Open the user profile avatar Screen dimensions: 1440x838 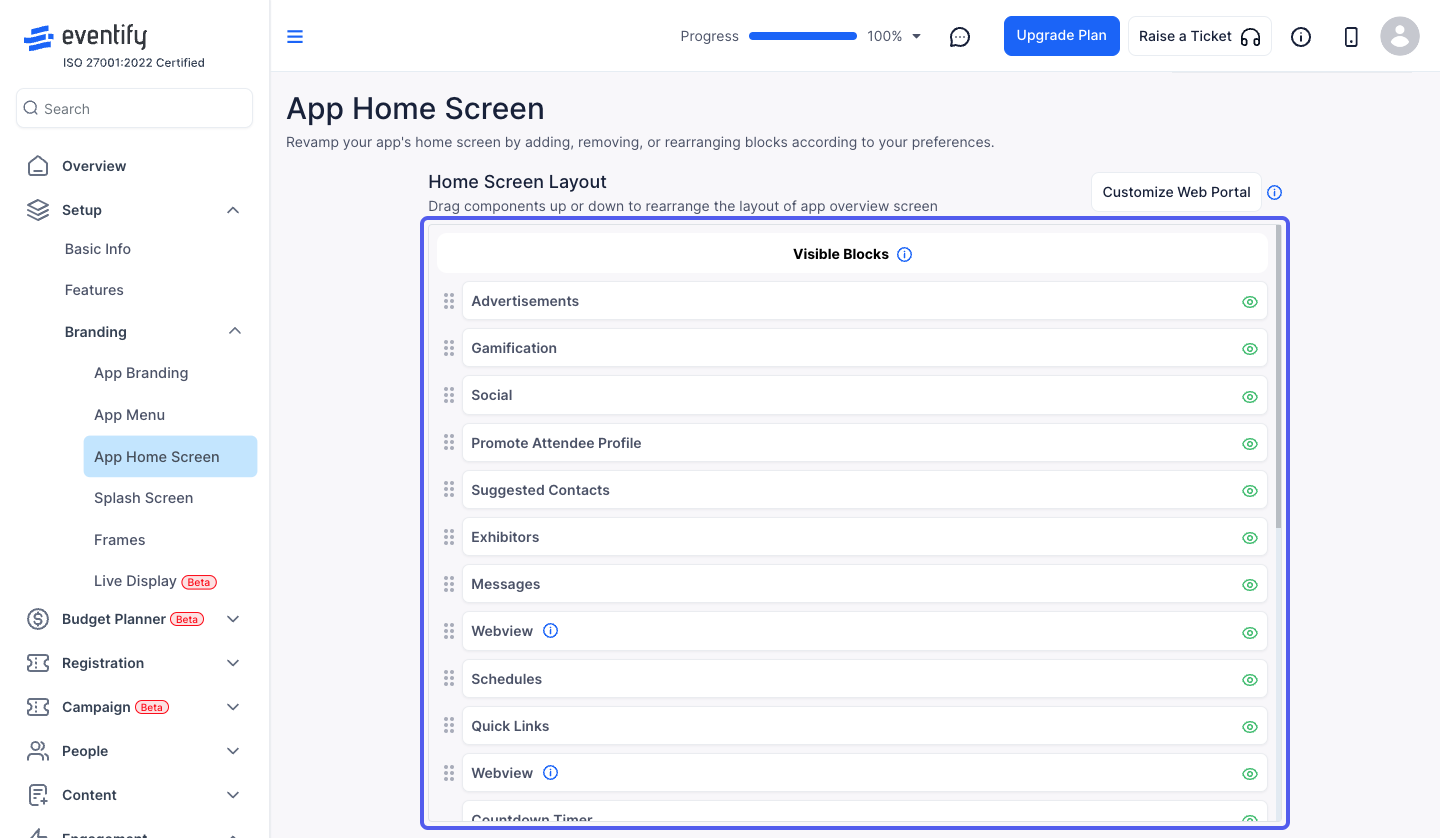[x=1400, y=36]
